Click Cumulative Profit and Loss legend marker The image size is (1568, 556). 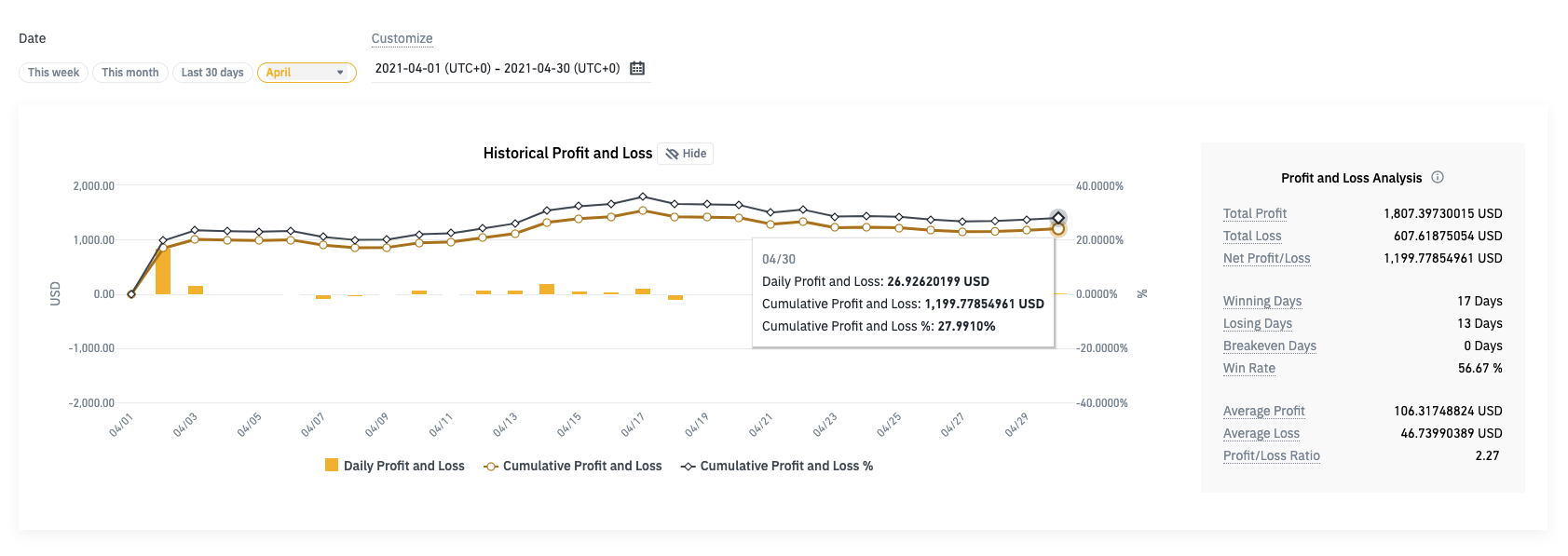click(x=491, y=466)
